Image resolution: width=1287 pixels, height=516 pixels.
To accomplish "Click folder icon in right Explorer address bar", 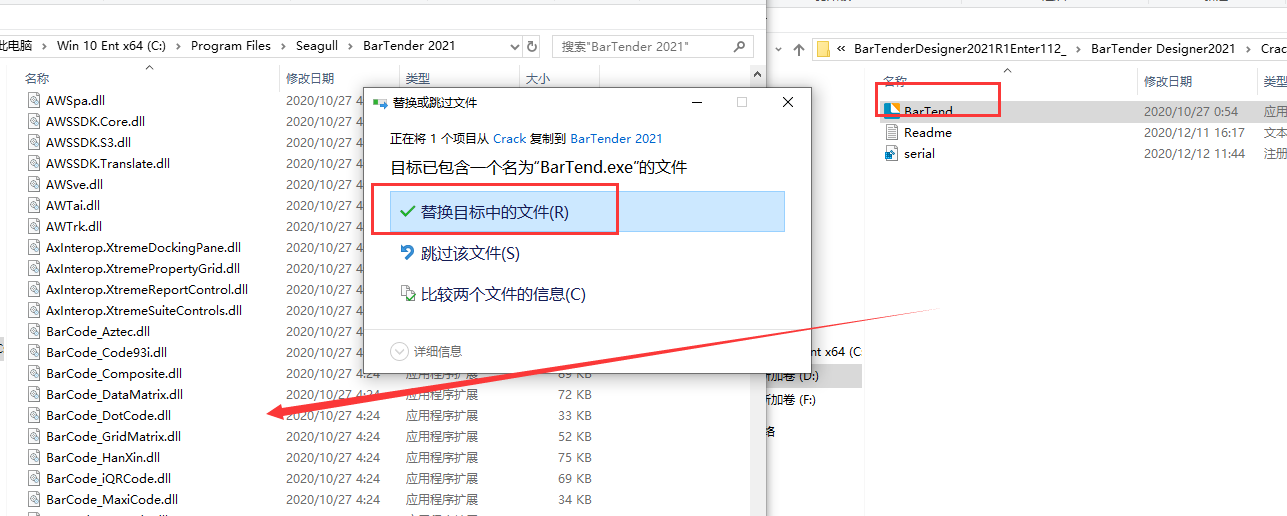I will coord(823,48).
